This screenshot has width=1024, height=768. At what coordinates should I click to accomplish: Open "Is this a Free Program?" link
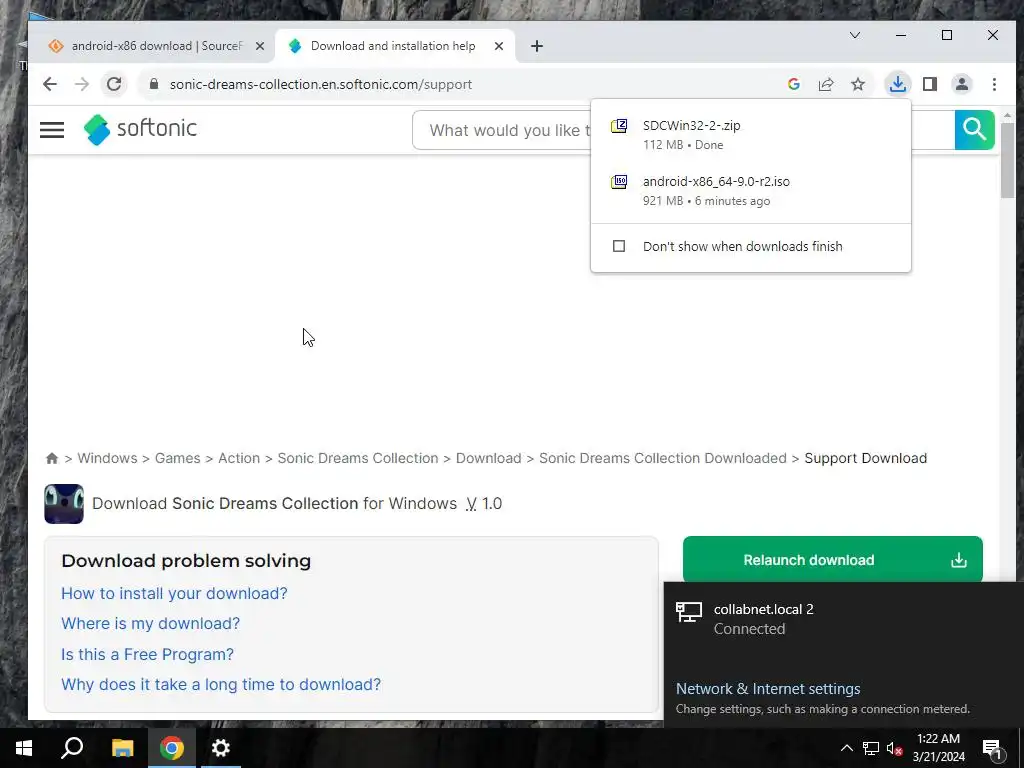(x=148, y=654)
